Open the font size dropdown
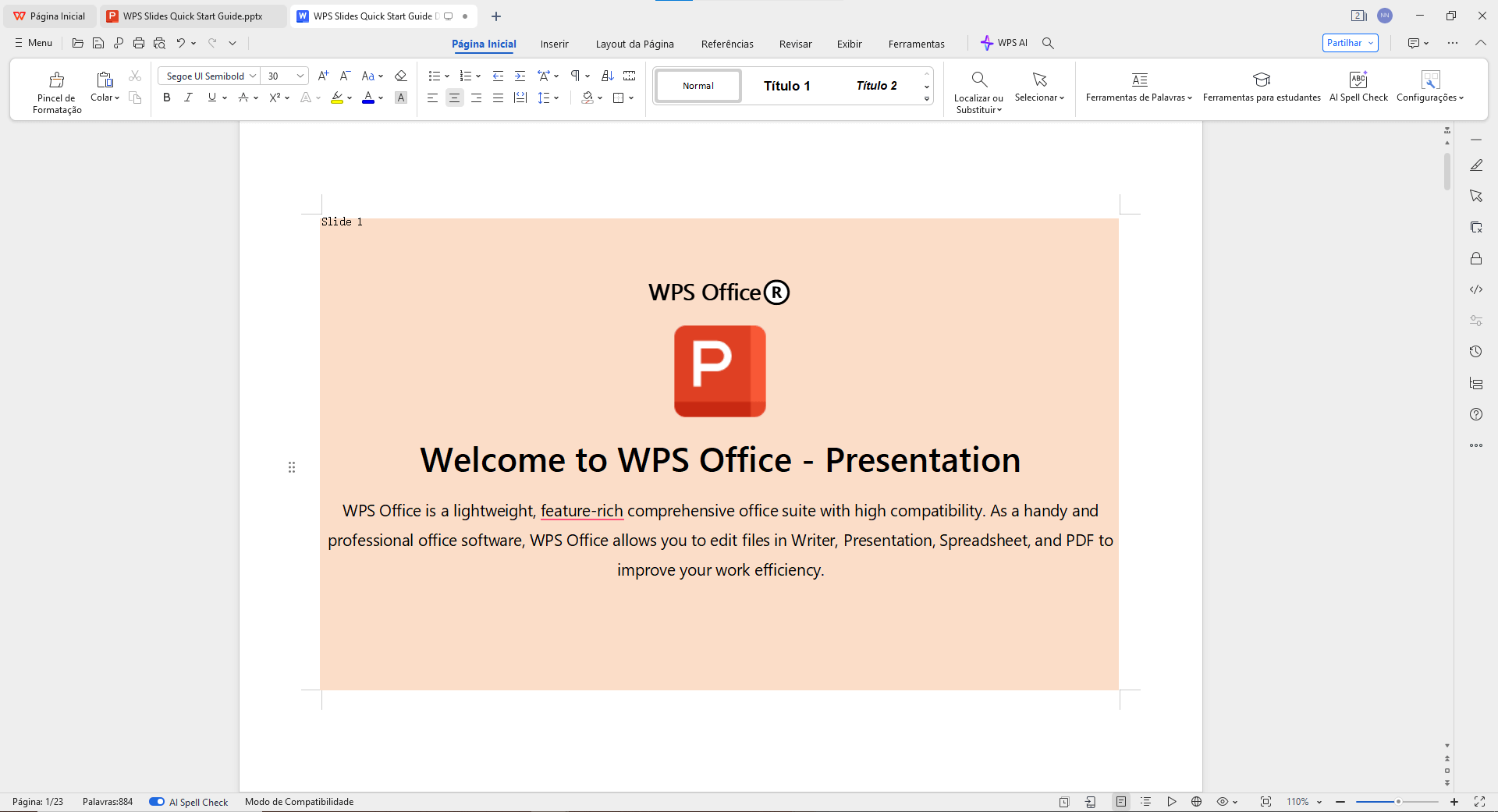Screen dimensions: 1498x812 (300, 76)
